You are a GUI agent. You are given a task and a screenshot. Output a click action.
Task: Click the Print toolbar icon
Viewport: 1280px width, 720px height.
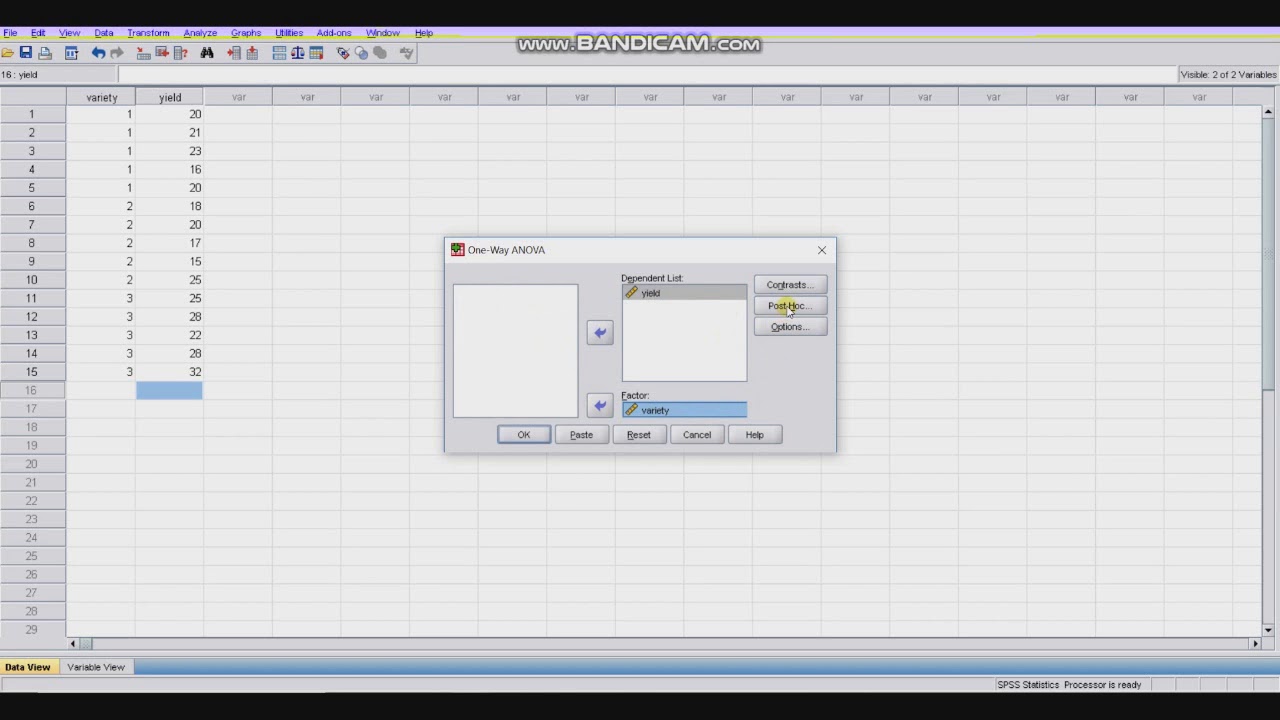point(45,53)
